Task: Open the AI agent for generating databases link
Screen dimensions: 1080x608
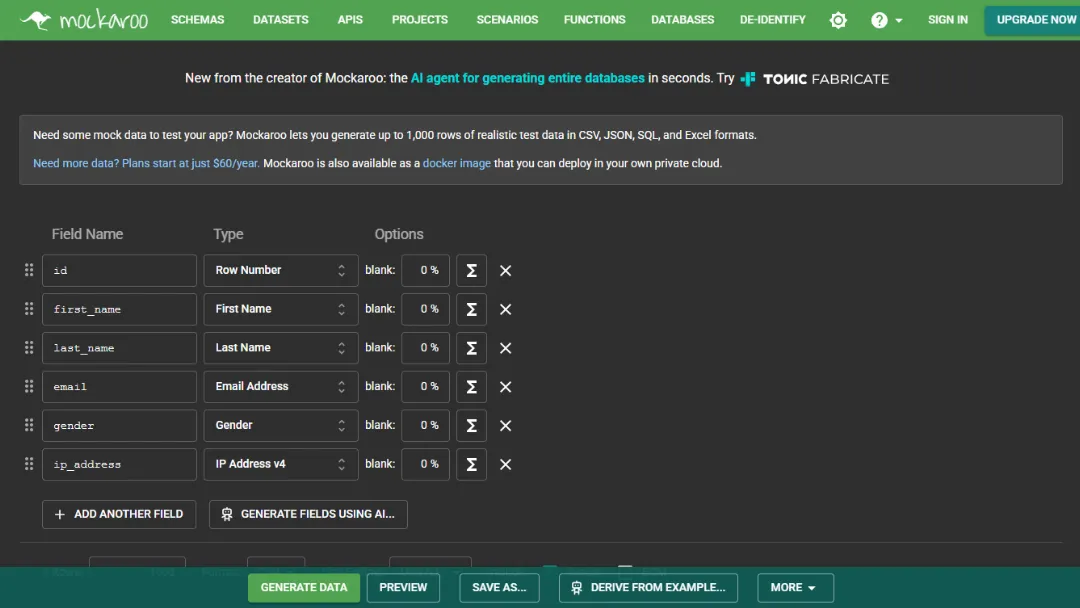Action: coord(528,78)
